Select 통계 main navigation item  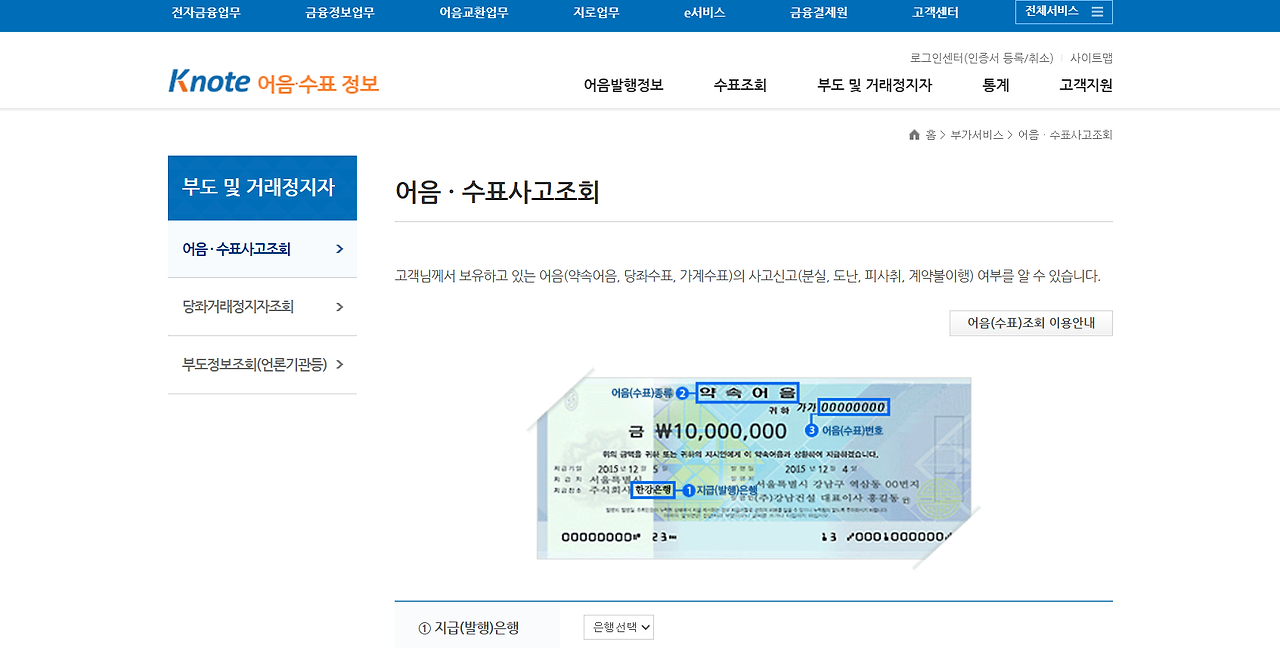996,85
